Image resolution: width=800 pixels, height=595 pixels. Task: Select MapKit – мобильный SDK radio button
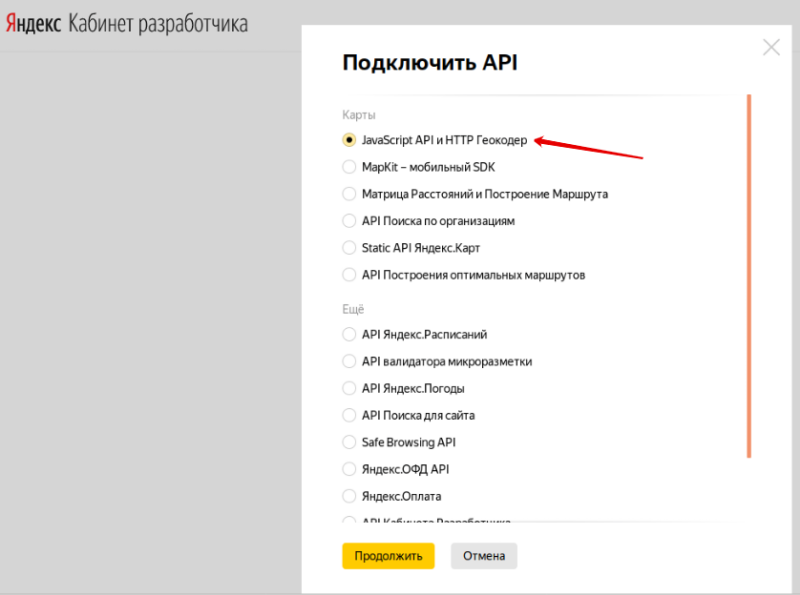[x=349, y=167]
